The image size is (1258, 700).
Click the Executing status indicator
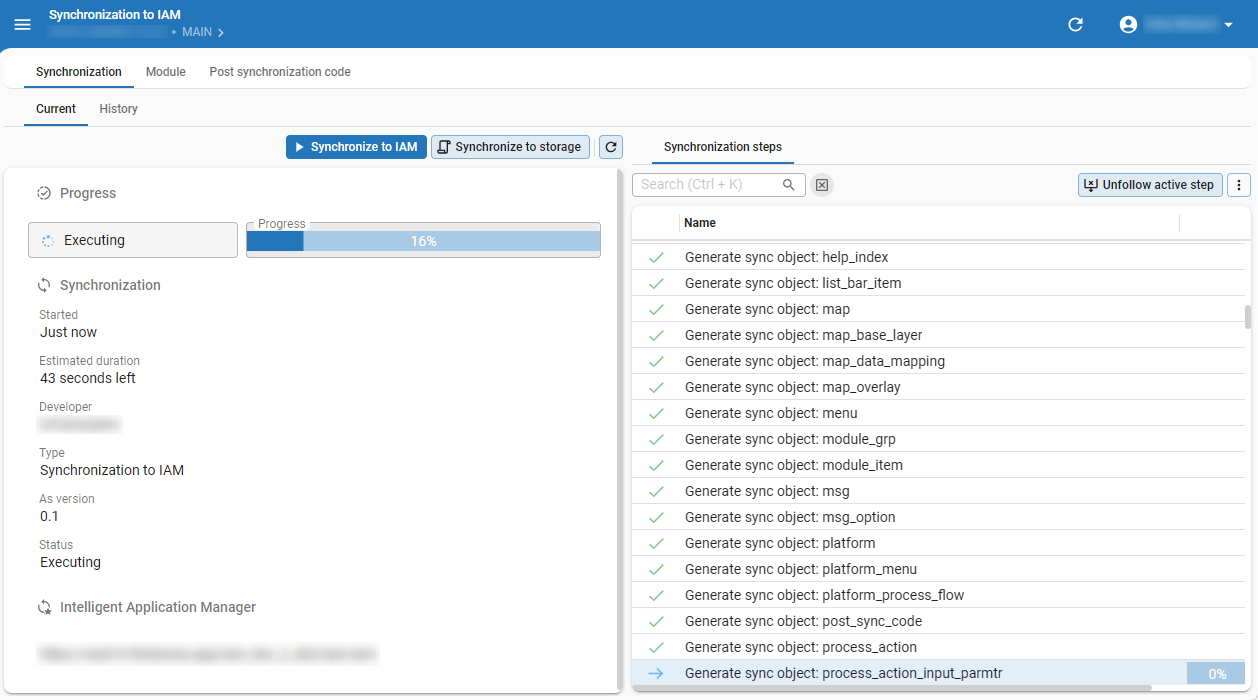133,240
